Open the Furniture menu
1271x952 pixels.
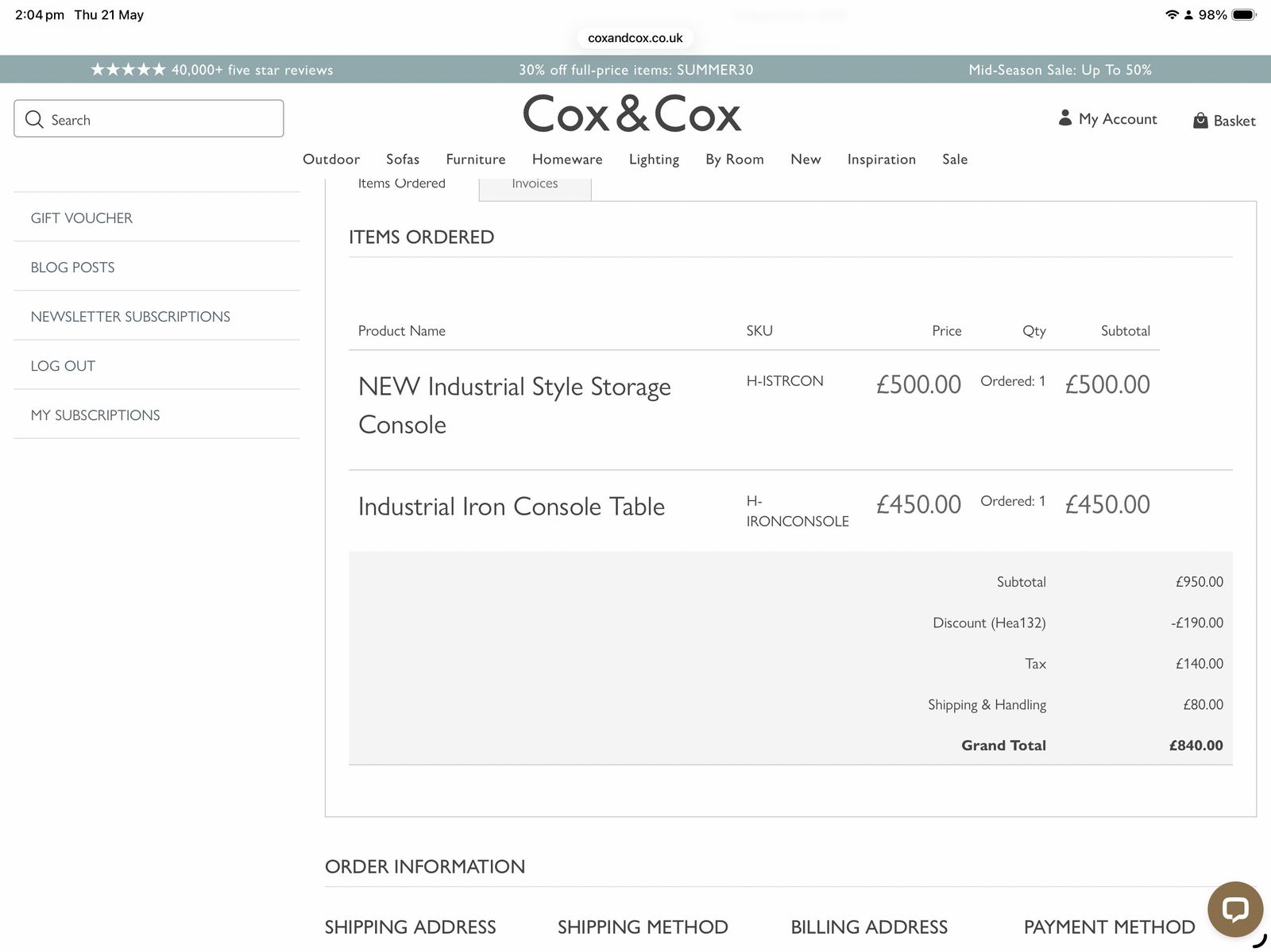tap(476, 159)
